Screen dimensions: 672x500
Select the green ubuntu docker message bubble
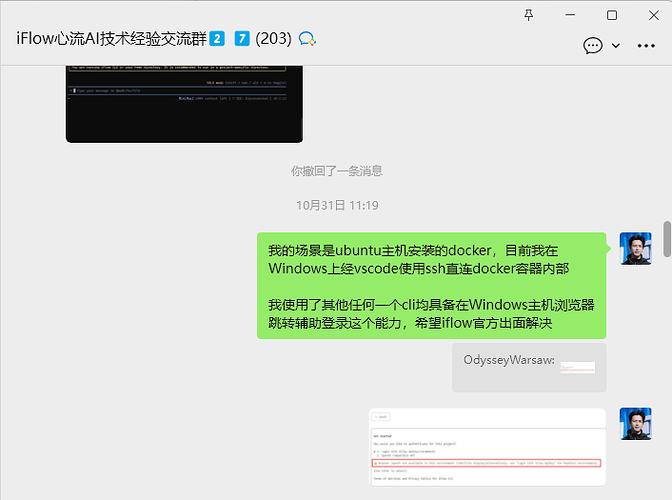point(432,285)
